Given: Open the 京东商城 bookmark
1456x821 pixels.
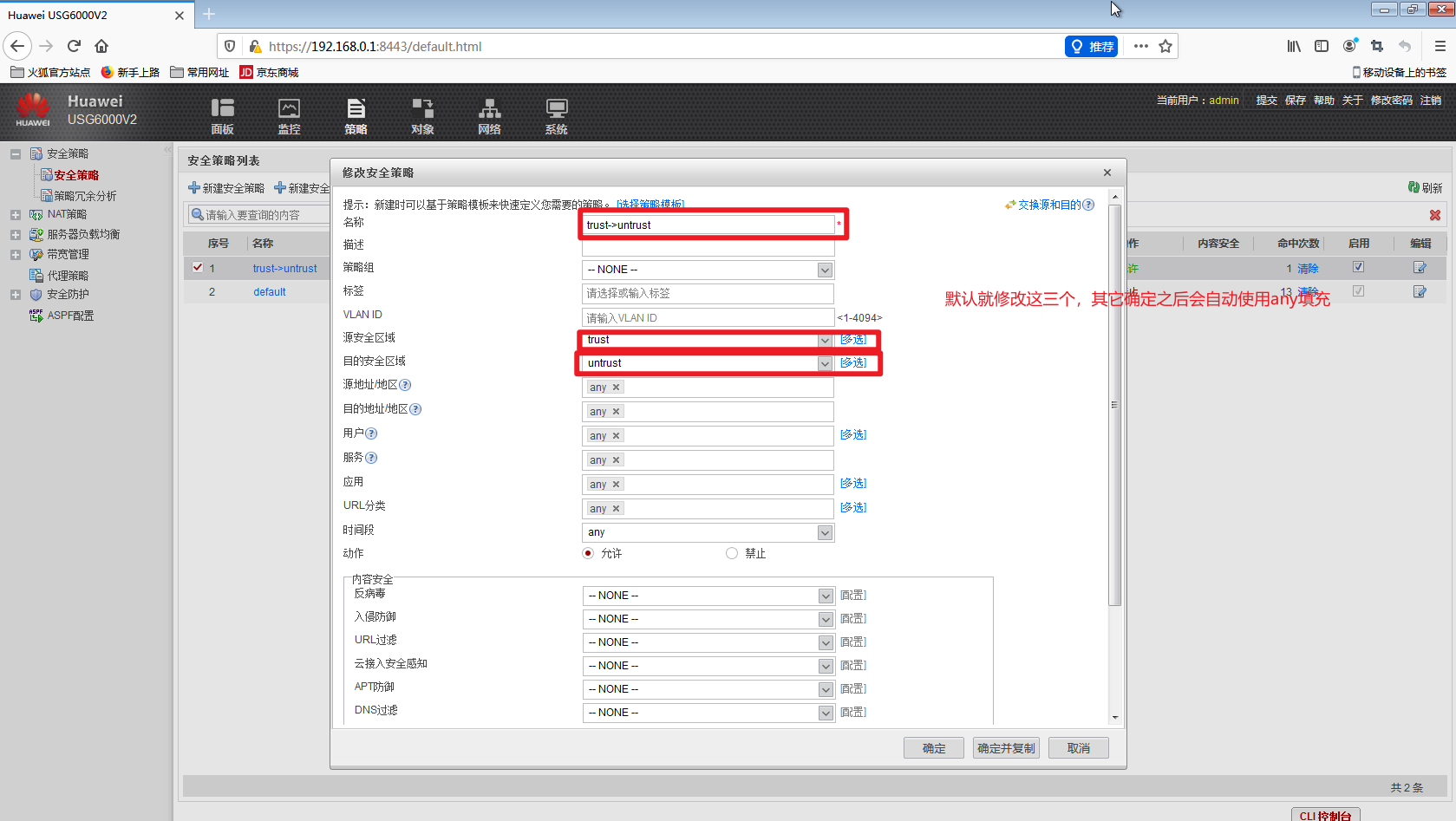Looking at the screenshot, I should tap(269, 73).
